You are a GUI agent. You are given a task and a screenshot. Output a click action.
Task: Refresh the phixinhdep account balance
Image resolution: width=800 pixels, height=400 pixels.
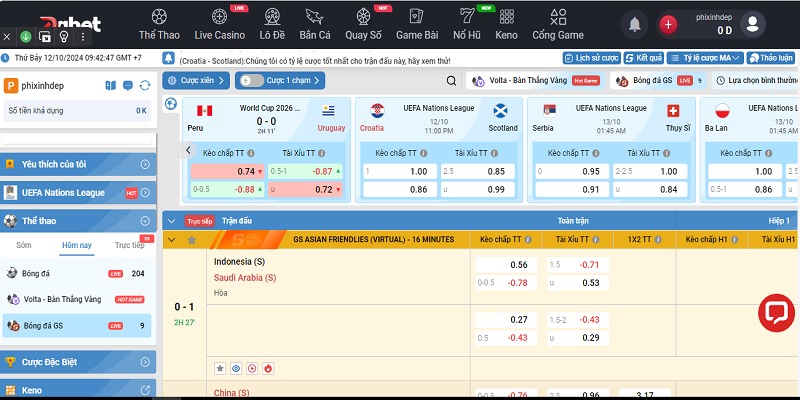(x=145, y=86)
